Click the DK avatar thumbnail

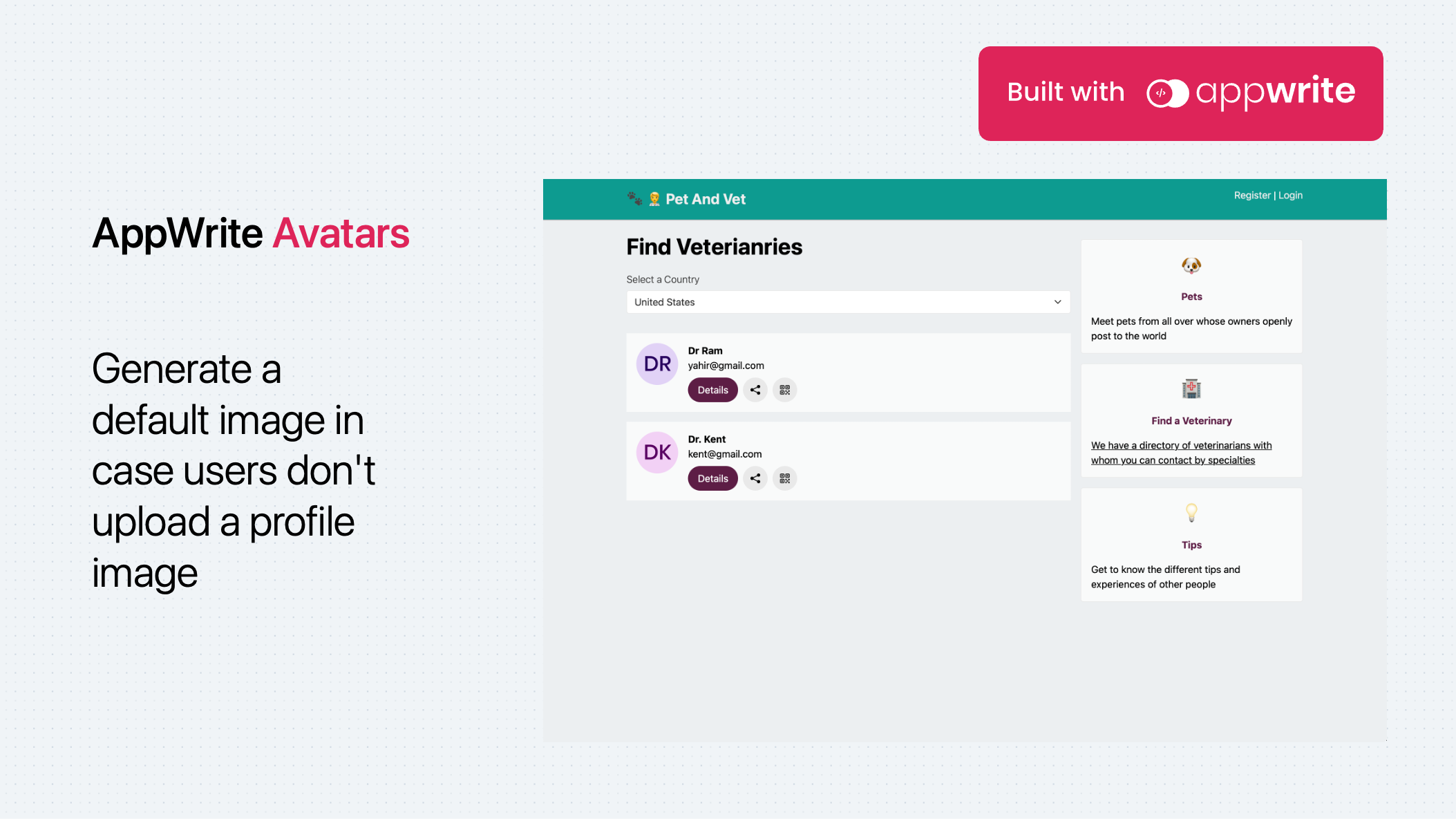coord(656,453)
